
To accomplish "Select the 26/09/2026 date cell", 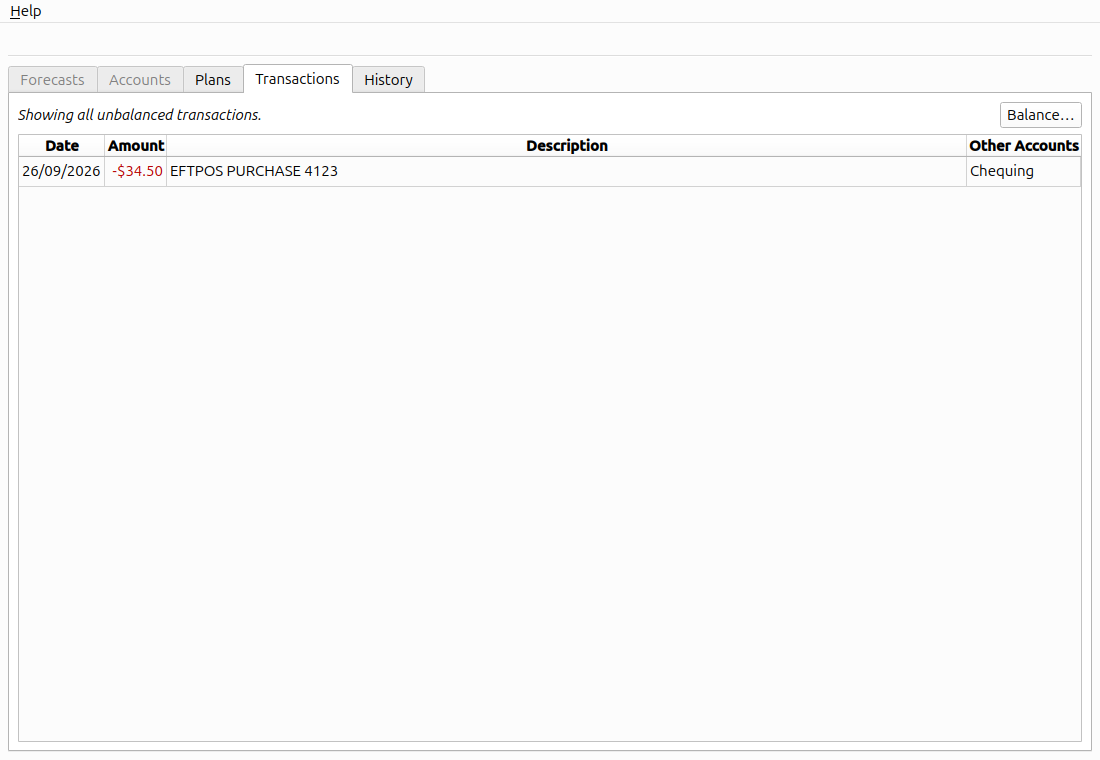I will point(62,171).
